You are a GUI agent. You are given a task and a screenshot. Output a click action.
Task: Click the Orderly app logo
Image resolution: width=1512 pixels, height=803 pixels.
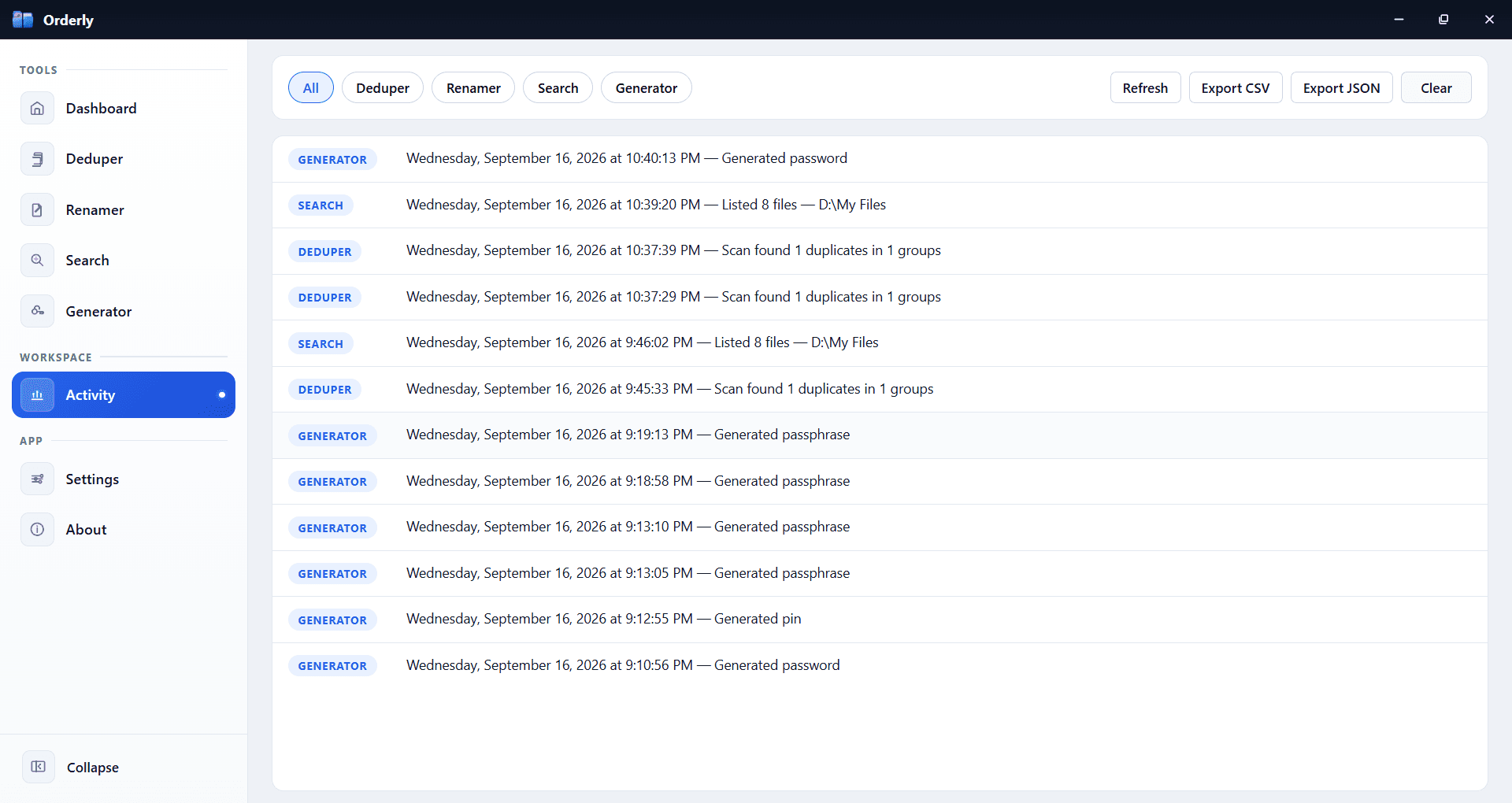[22, 20]
